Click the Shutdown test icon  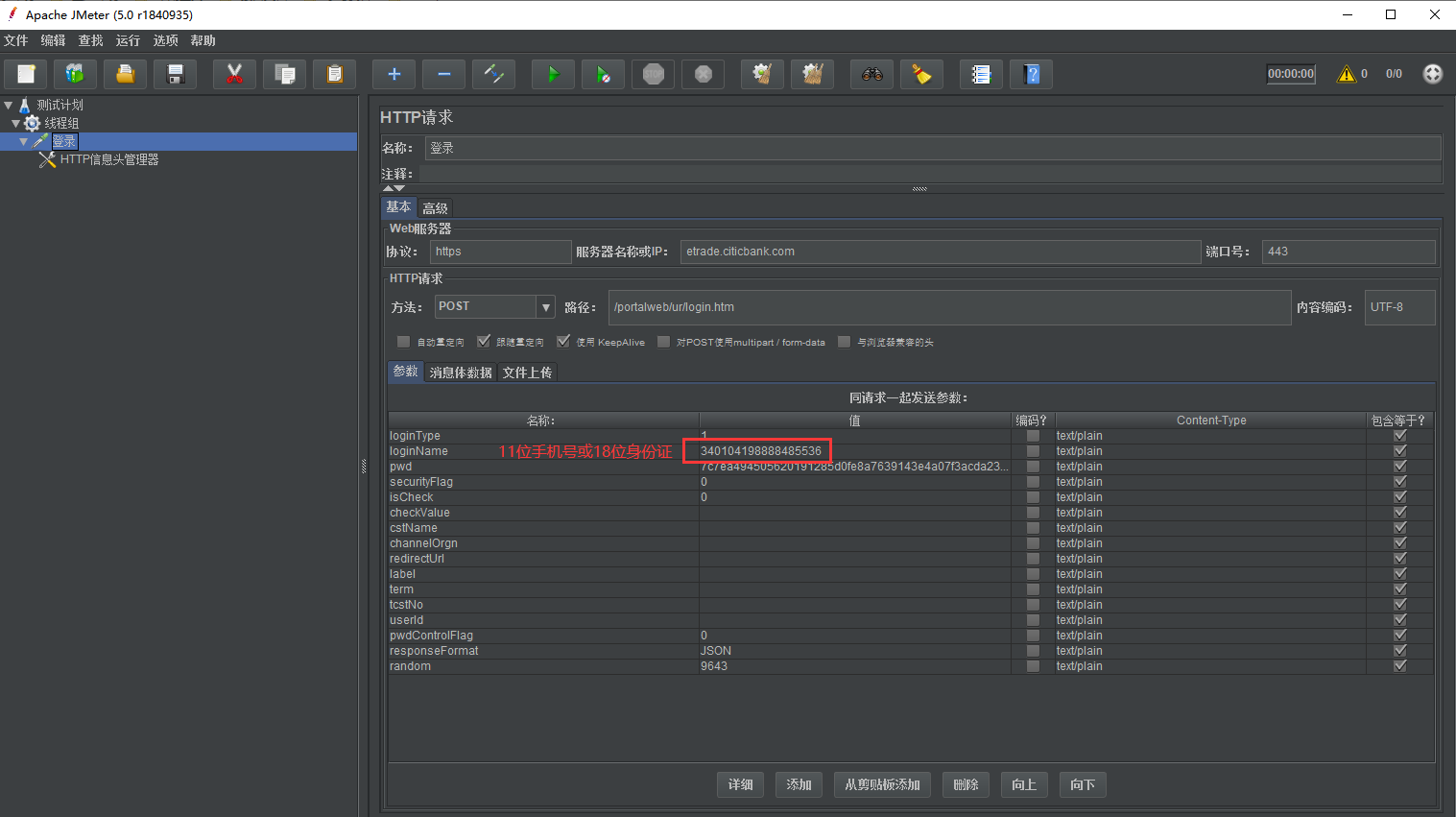[x=704, y=74]
